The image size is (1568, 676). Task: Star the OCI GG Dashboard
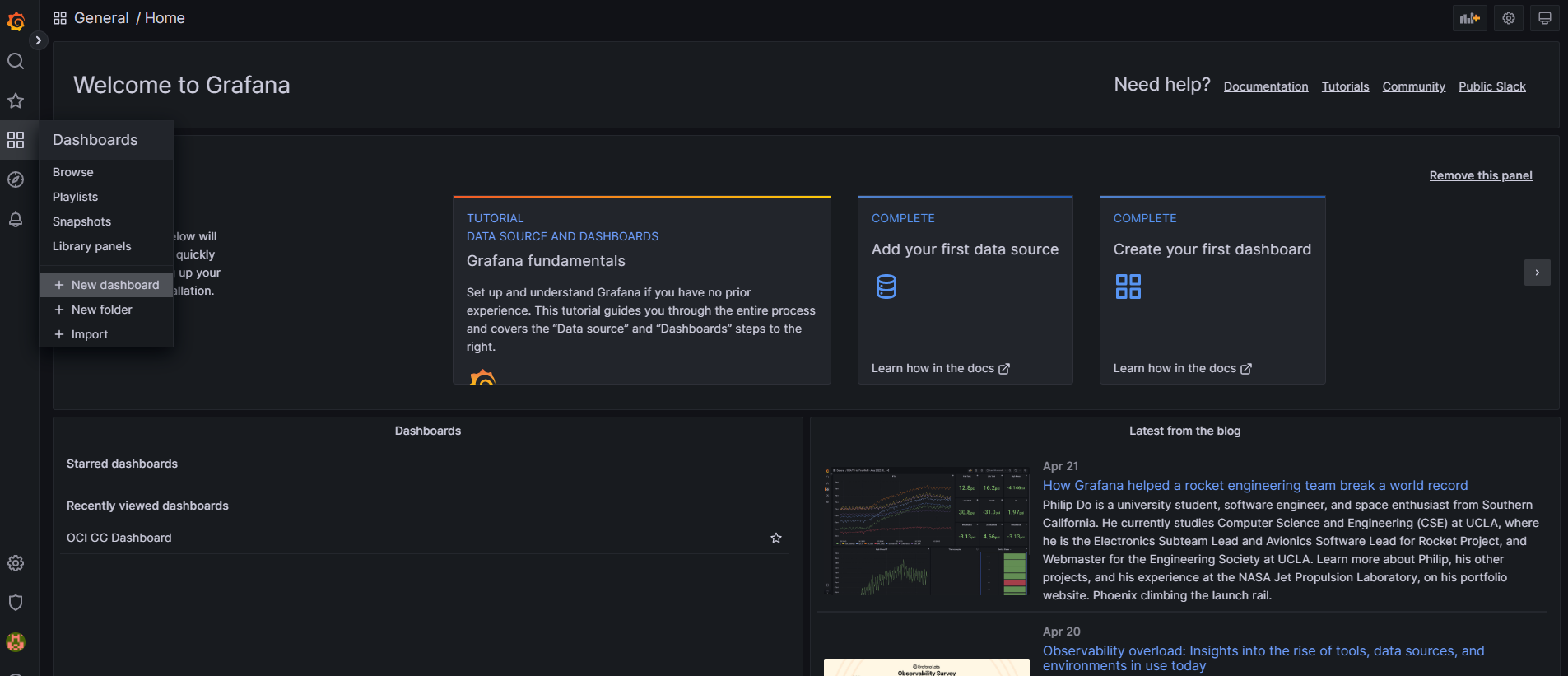point(776,538)
